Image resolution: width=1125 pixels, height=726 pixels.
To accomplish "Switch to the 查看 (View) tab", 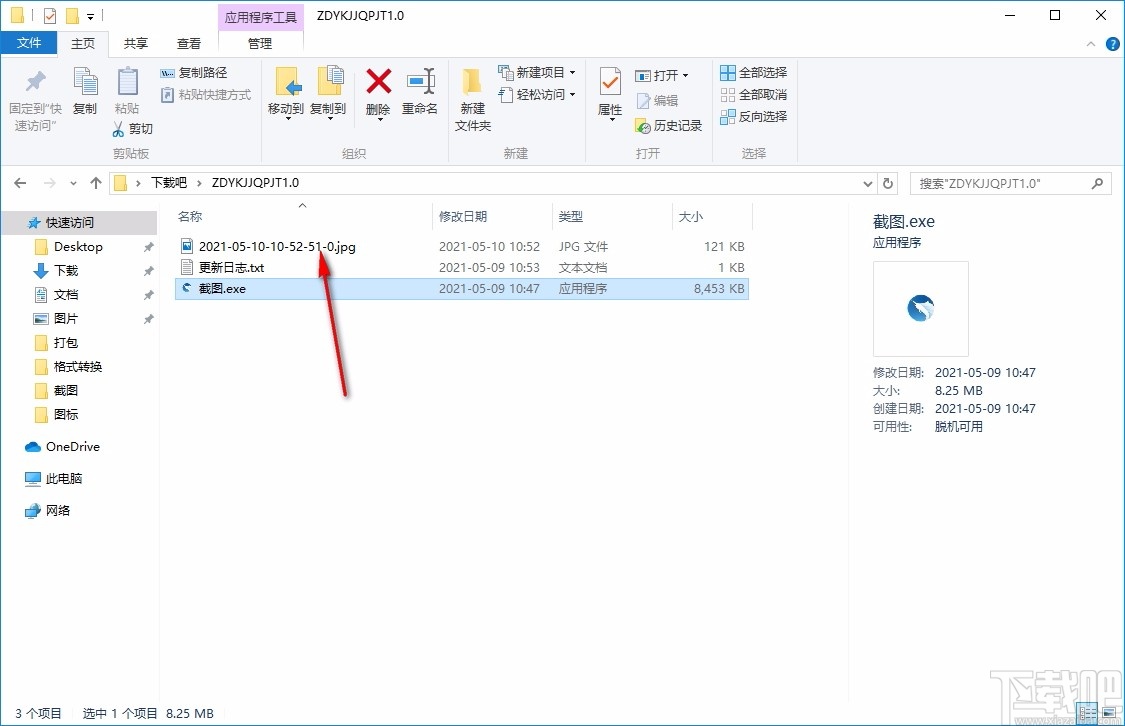I will pyautogui.click(x=189, y=43).
